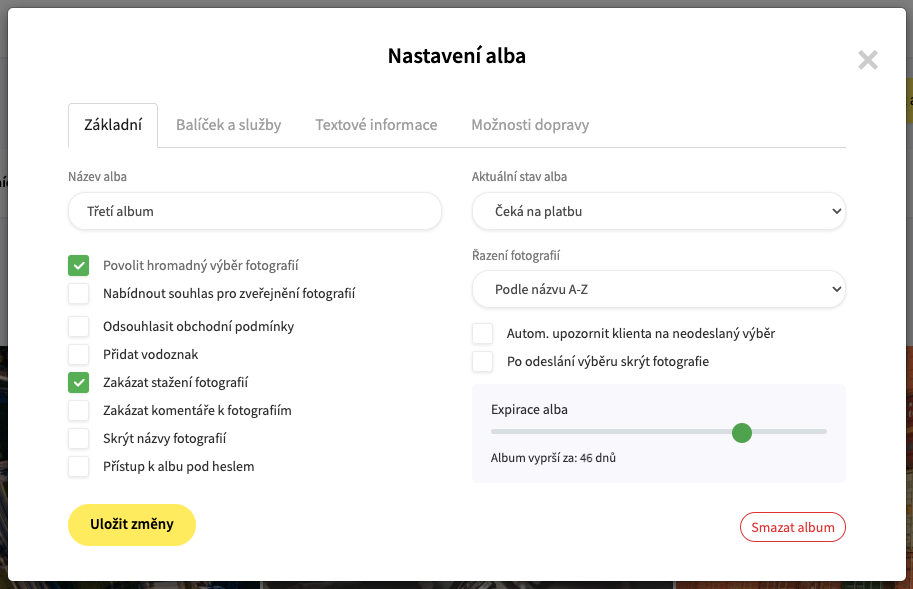Expand the Řazení fotografií dropdown
Image resolution: width=913 pixels, height=589 pixels.
(x=659, y=289)
